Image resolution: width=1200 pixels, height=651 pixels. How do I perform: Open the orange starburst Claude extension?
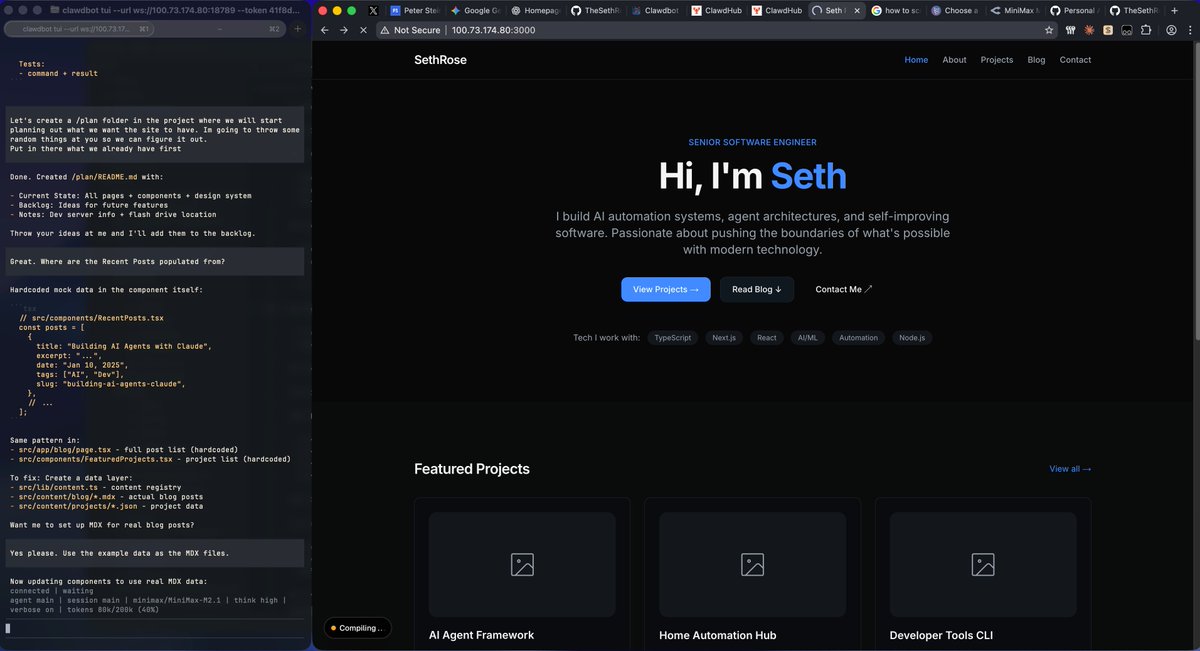point(1089,30)
